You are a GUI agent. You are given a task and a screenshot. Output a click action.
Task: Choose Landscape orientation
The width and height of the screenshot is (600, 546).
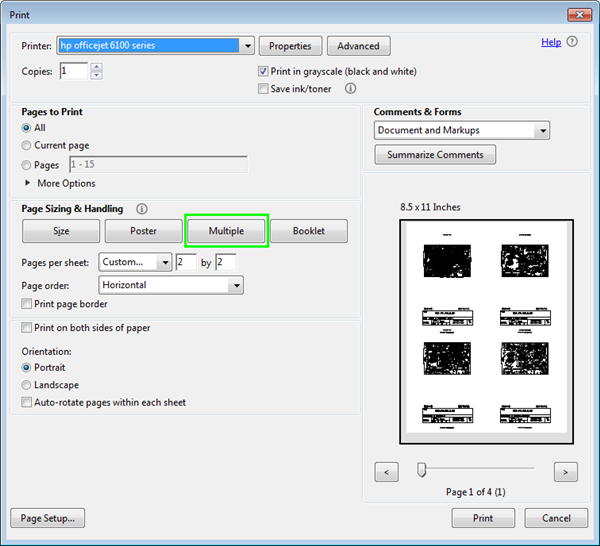point(27,385)
